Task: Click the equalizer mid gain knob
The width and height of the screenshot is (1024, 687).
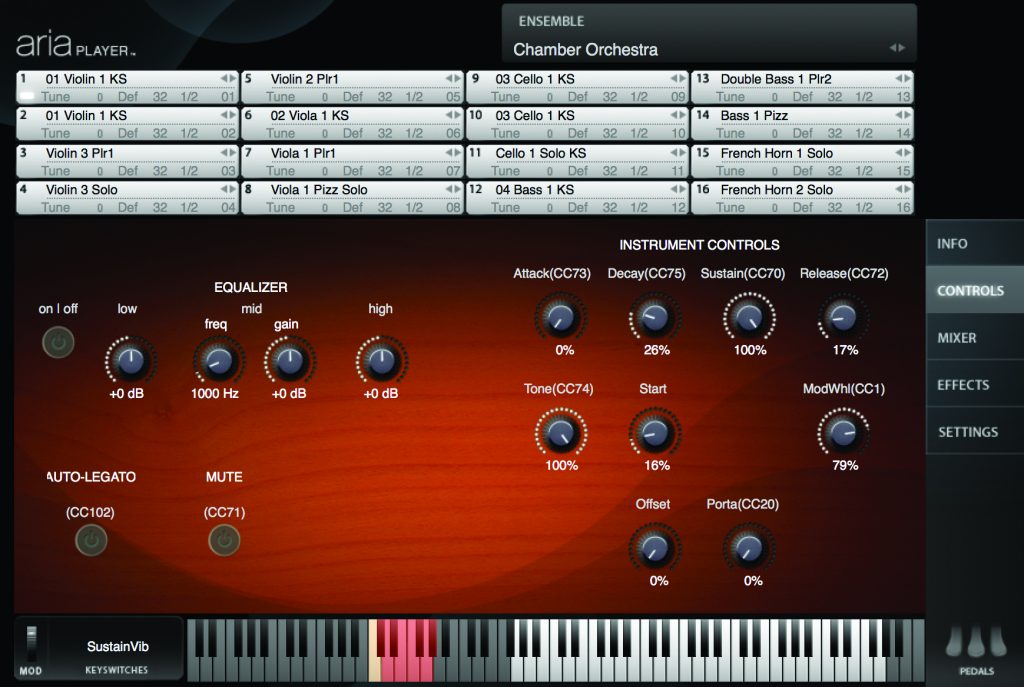Action: coord(290,360)
